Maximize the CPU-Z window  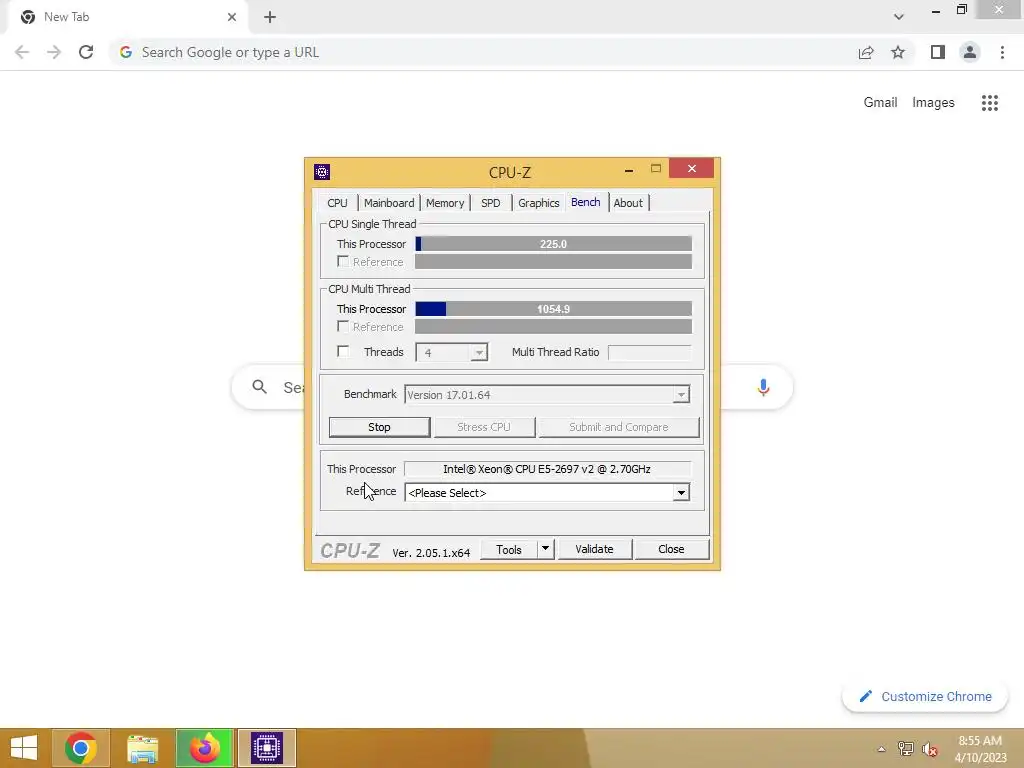(x=656, y=168)
